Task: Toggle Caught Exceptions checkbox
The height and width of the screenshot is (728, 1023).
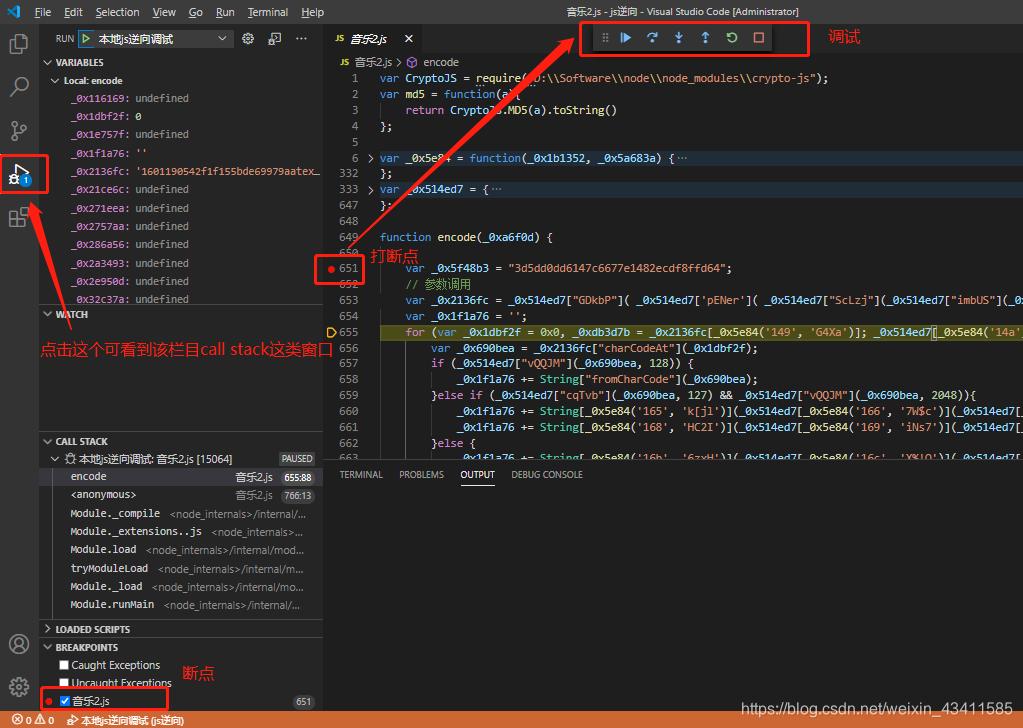Action: [x=64, y=665]
